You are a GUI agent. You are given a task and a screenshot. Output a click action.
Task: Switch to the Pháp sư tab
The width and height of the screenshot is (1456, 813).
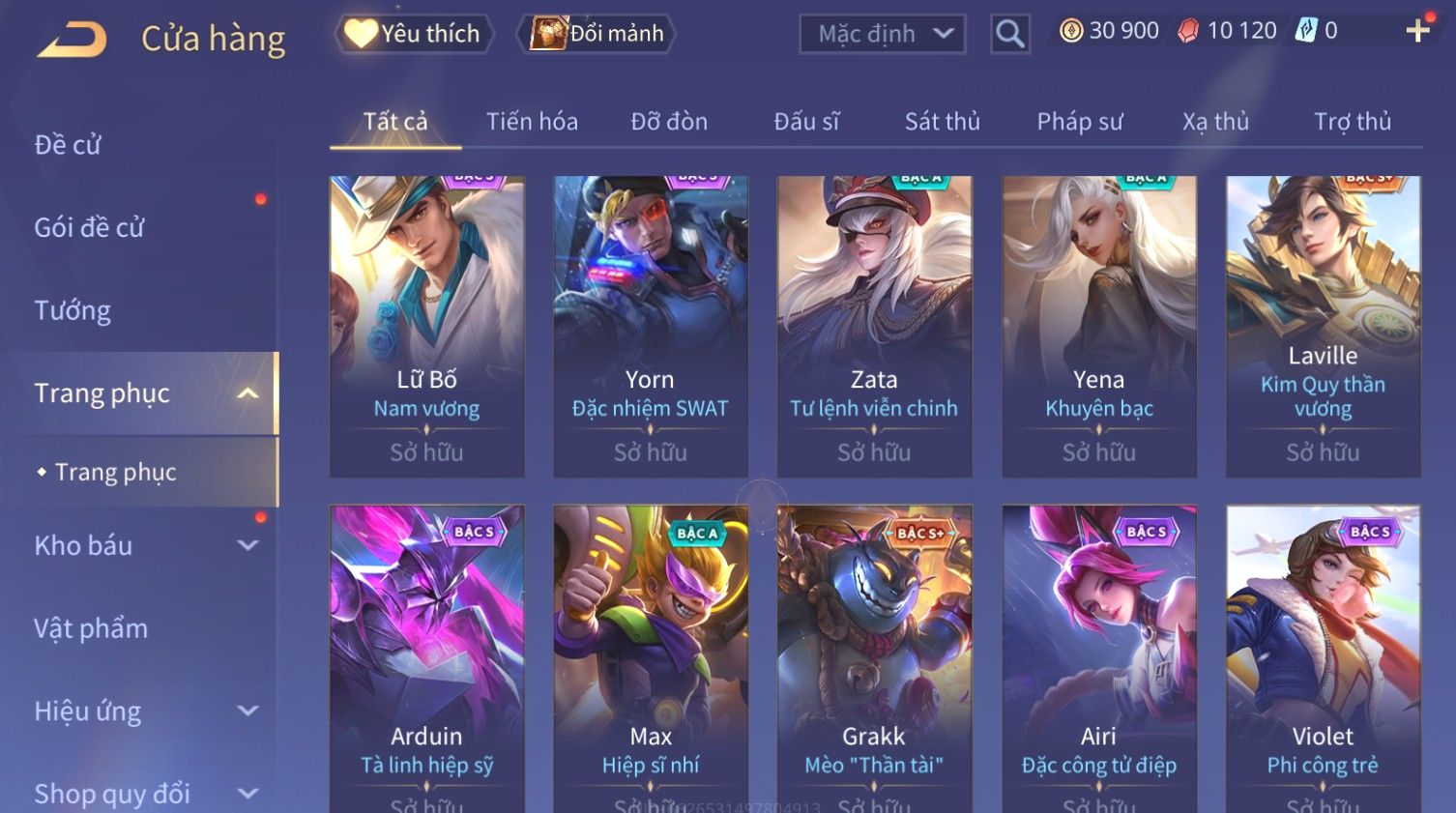1080,122
